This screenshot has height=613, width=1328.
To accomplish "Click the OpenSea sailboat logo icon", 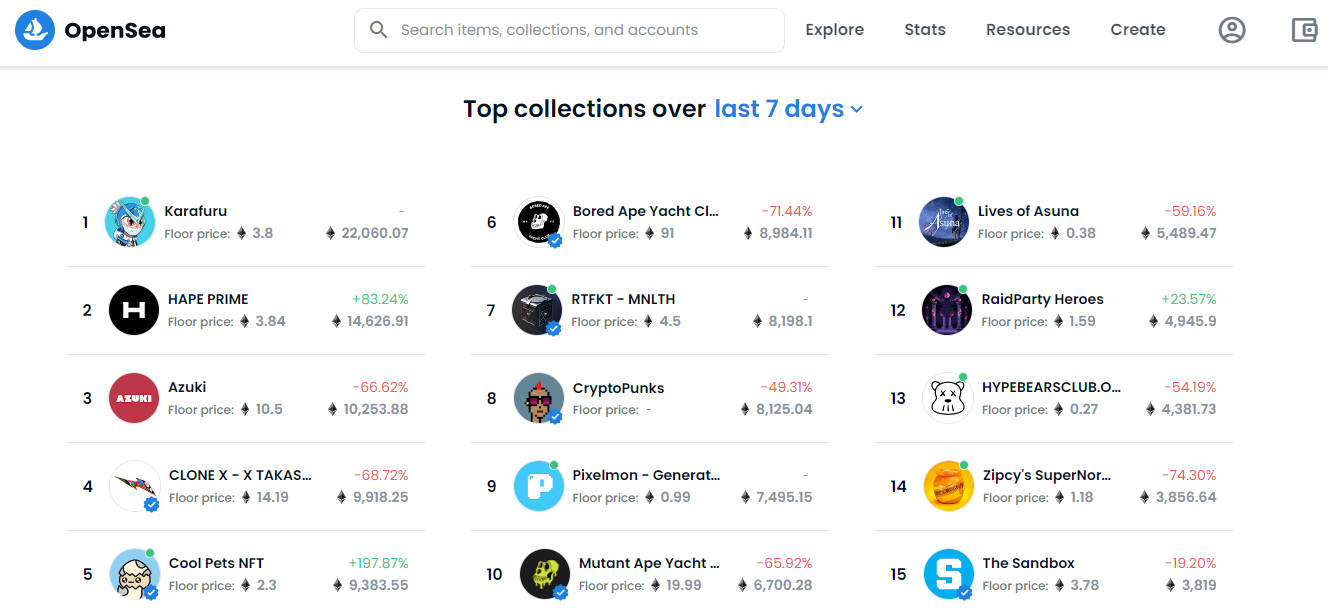I will click(35, 31).
